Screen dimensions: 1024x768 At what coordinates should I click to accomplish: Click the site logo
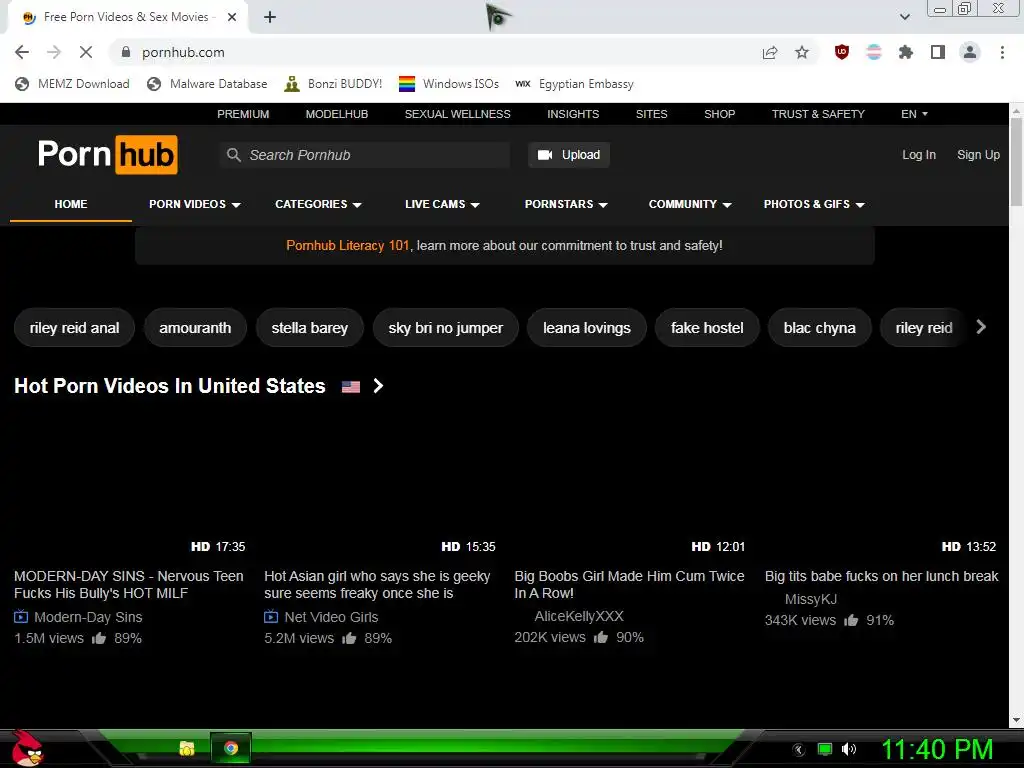(x=108, y=155)
